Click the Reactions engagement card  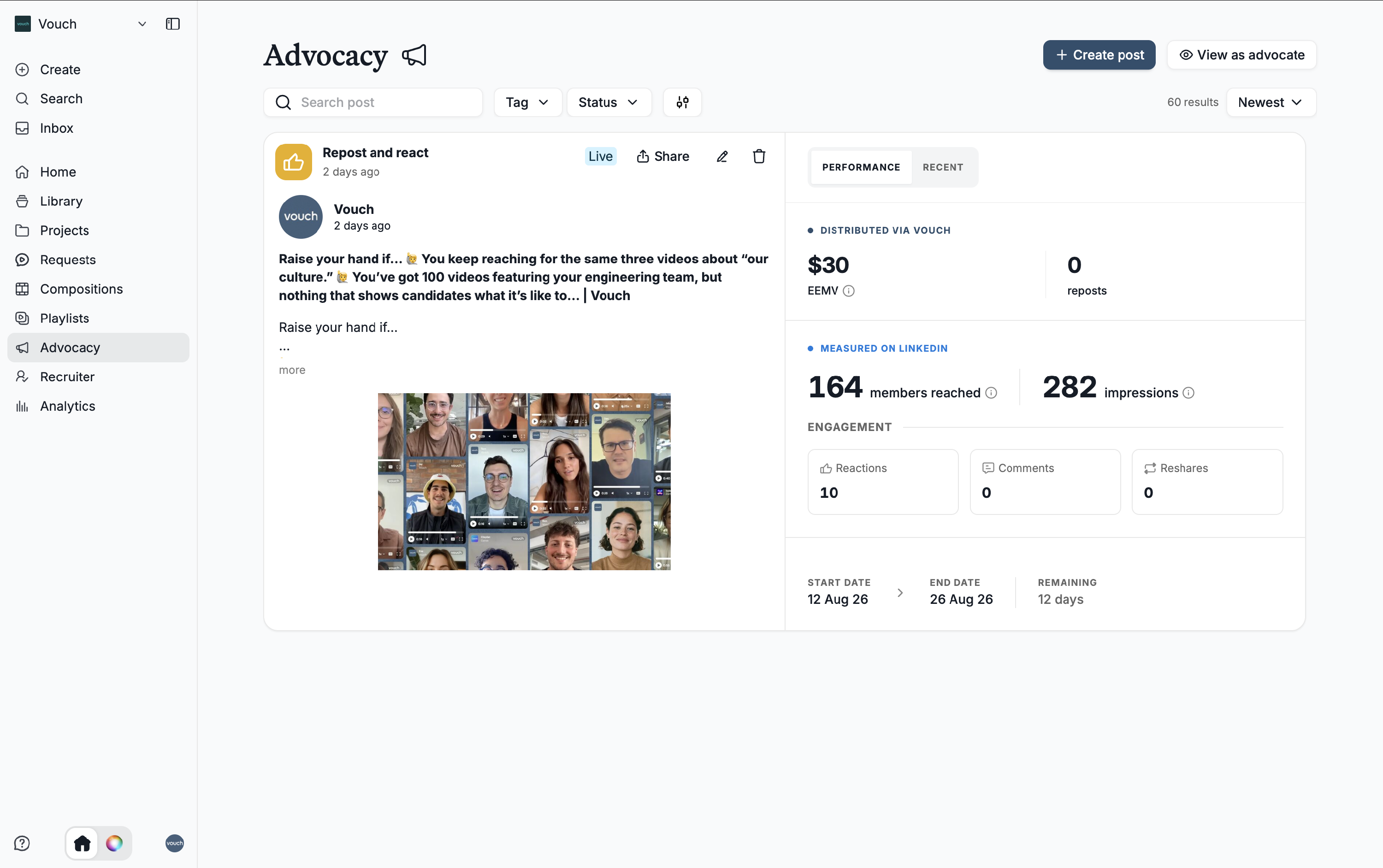point(883,482)
